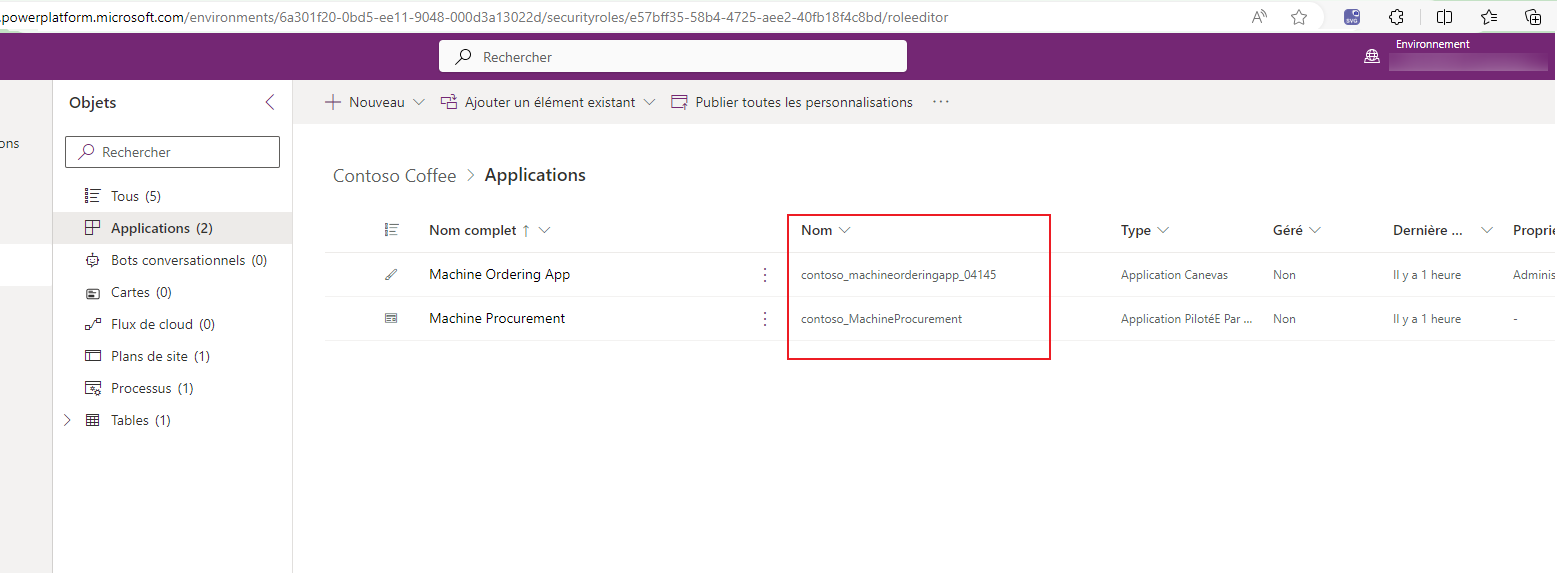The height and width of the screenshot is (573, 1557).
Task: Click contoso_machineorderingapp_04145 name cell
Action: [898, 275]
